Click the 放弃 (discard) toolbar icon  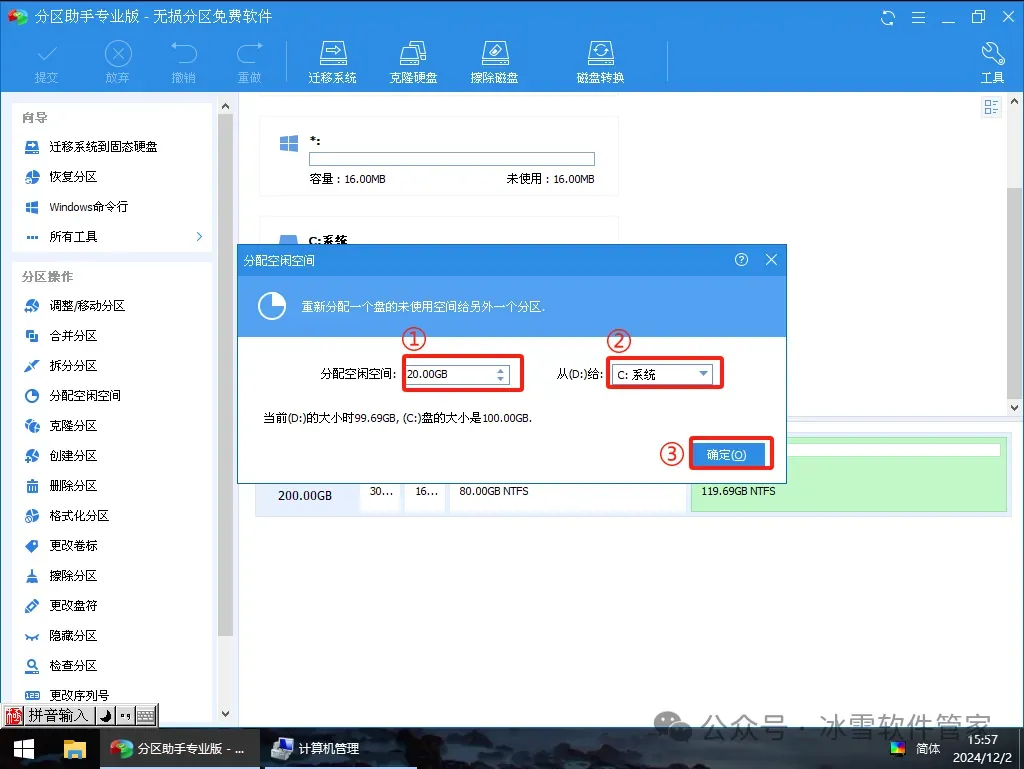(118, 63)
